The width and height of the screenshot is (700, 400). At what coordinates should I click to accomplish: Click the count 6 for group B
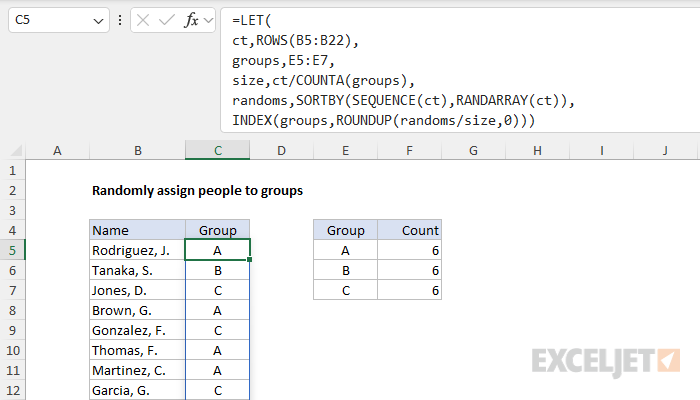pos(409,271)
